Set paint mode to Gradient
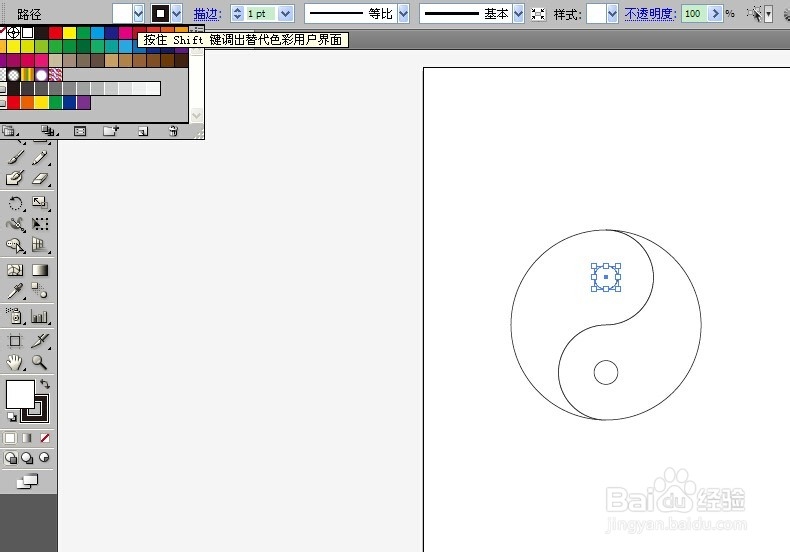This screenshot has width=790, height=552. [27, 438]
